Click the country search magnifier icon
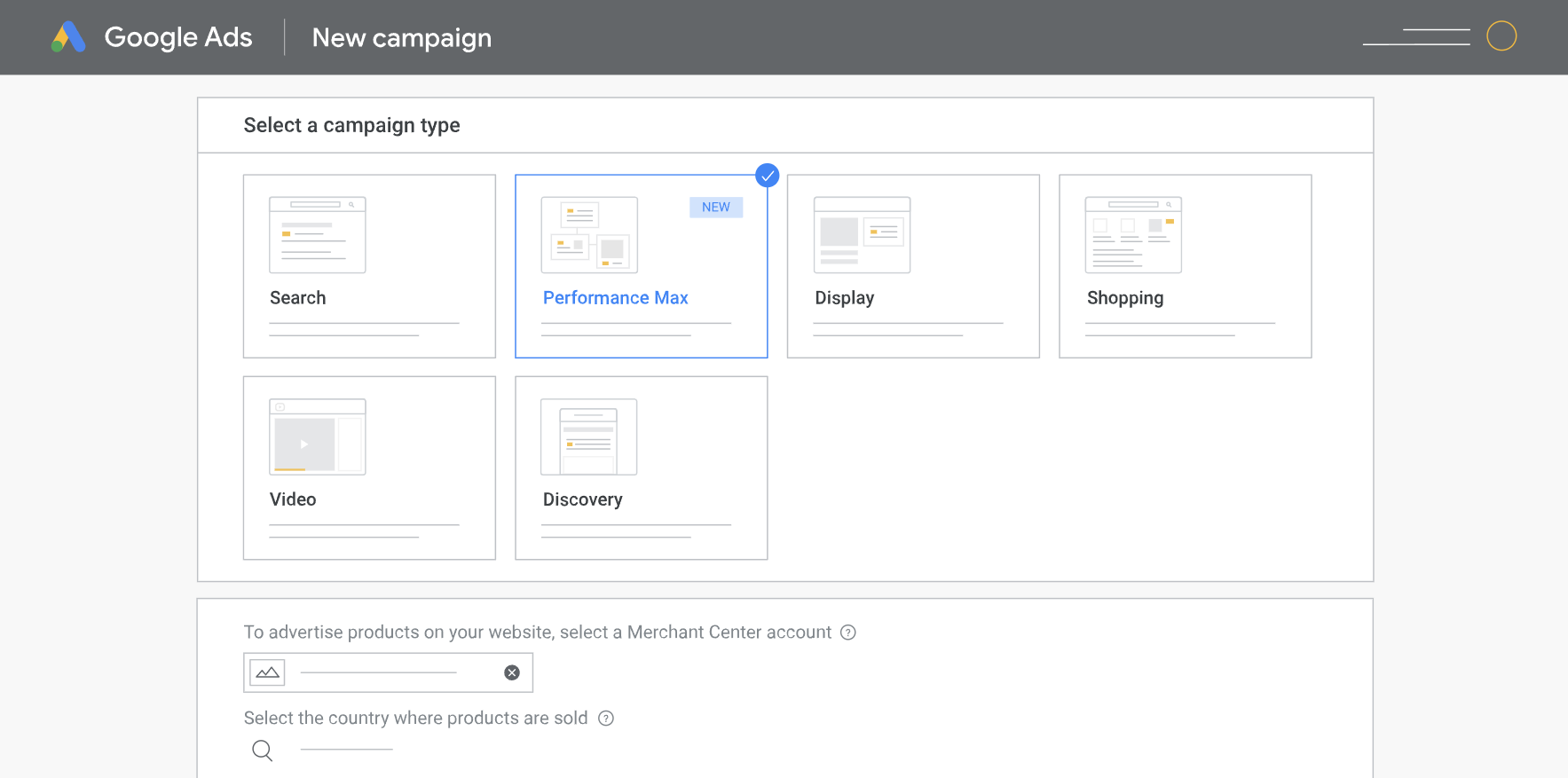 (x=262, y=750)
